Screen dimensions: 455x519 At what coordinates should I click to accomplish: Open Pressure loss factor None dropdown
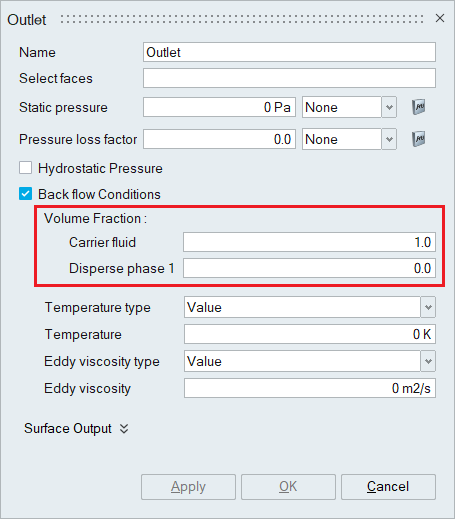point(349,139)
